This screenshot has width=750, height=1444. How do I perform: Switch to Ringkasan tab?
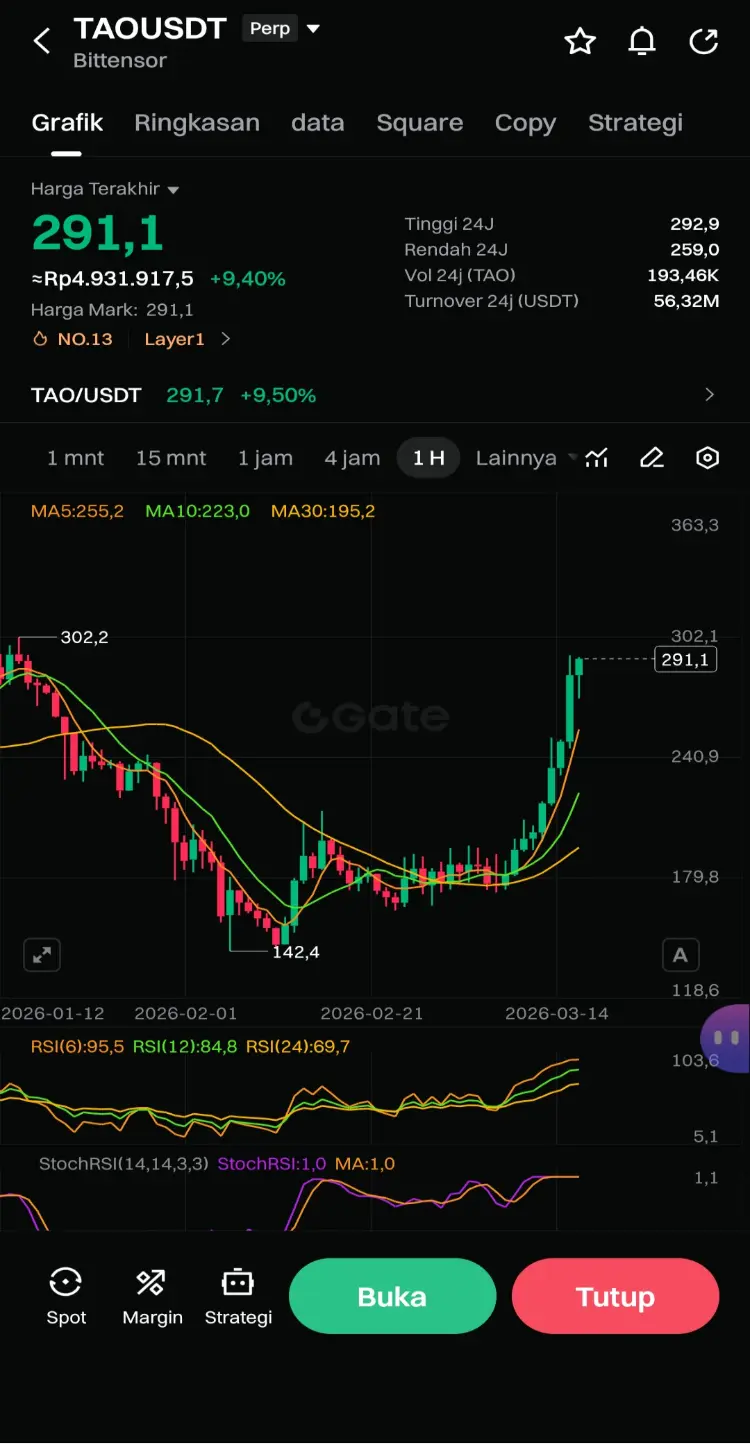(x=197, y=123)
